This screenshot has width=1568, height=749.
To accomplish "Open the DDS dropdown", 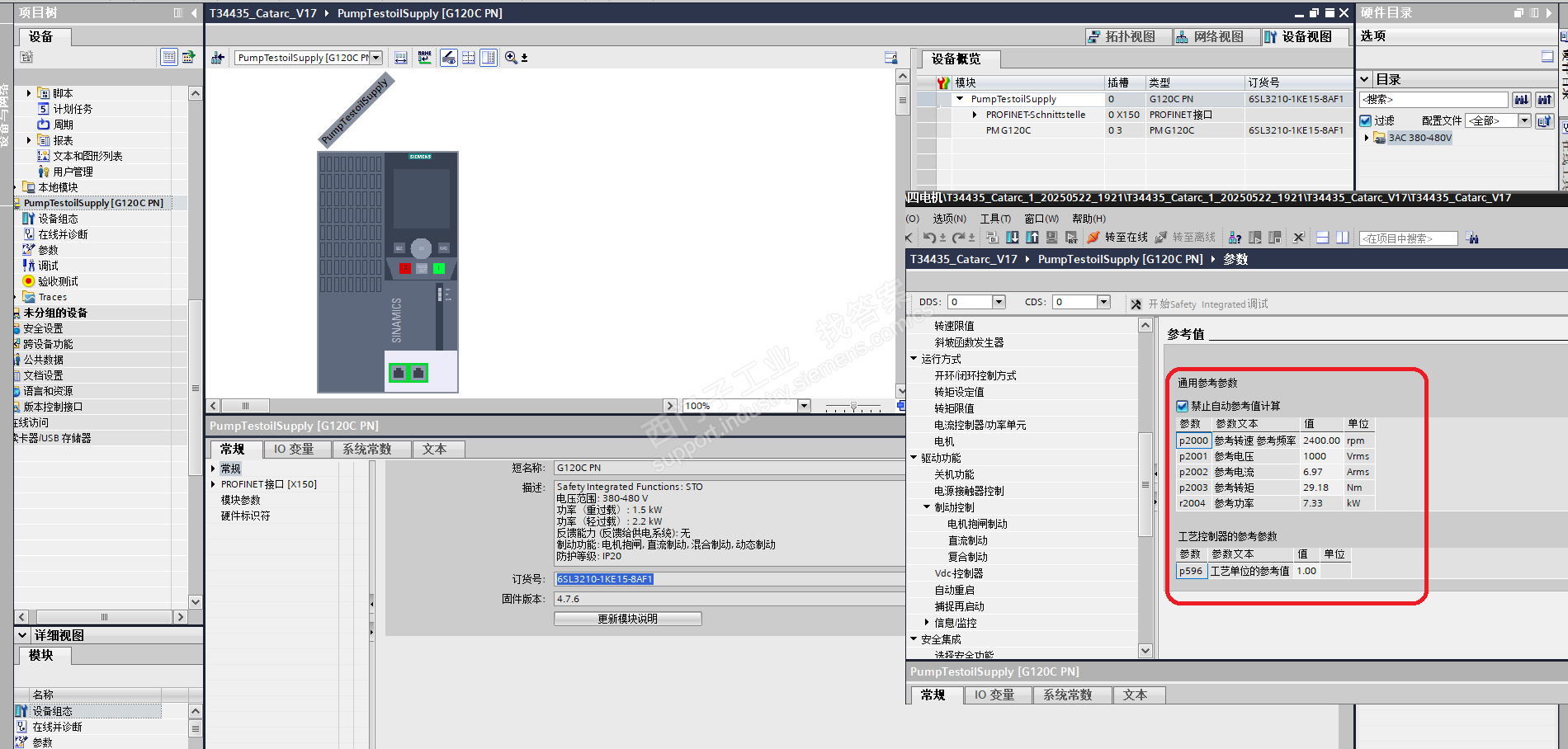I will 999,302.
